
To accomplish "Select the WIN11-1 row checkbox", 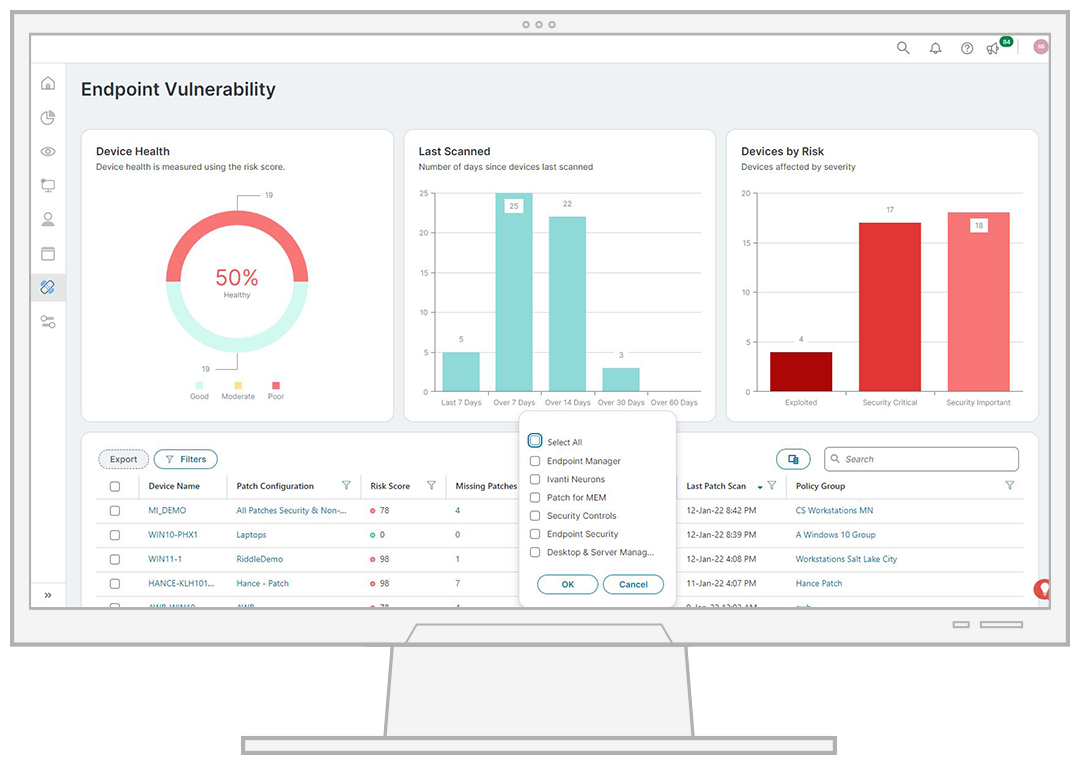I will click(115, 559).
